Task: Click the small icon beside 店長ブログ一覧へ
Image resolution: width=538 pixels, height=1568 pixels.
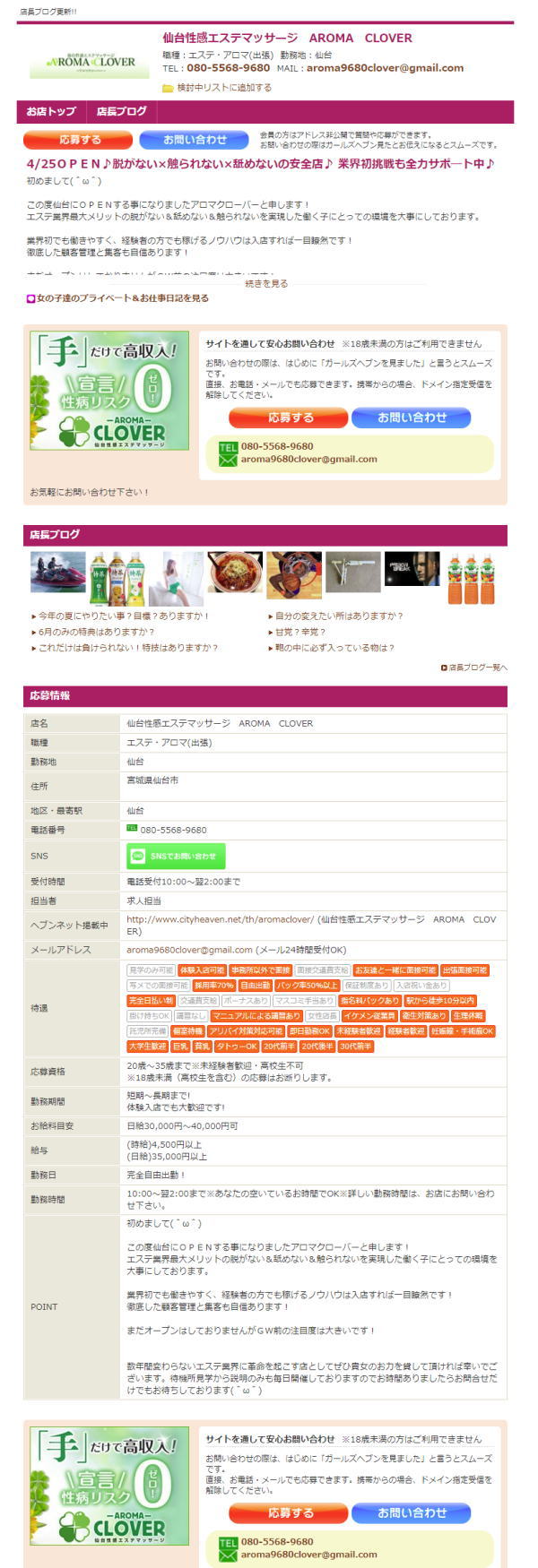Action: click(x=444, y=668)
